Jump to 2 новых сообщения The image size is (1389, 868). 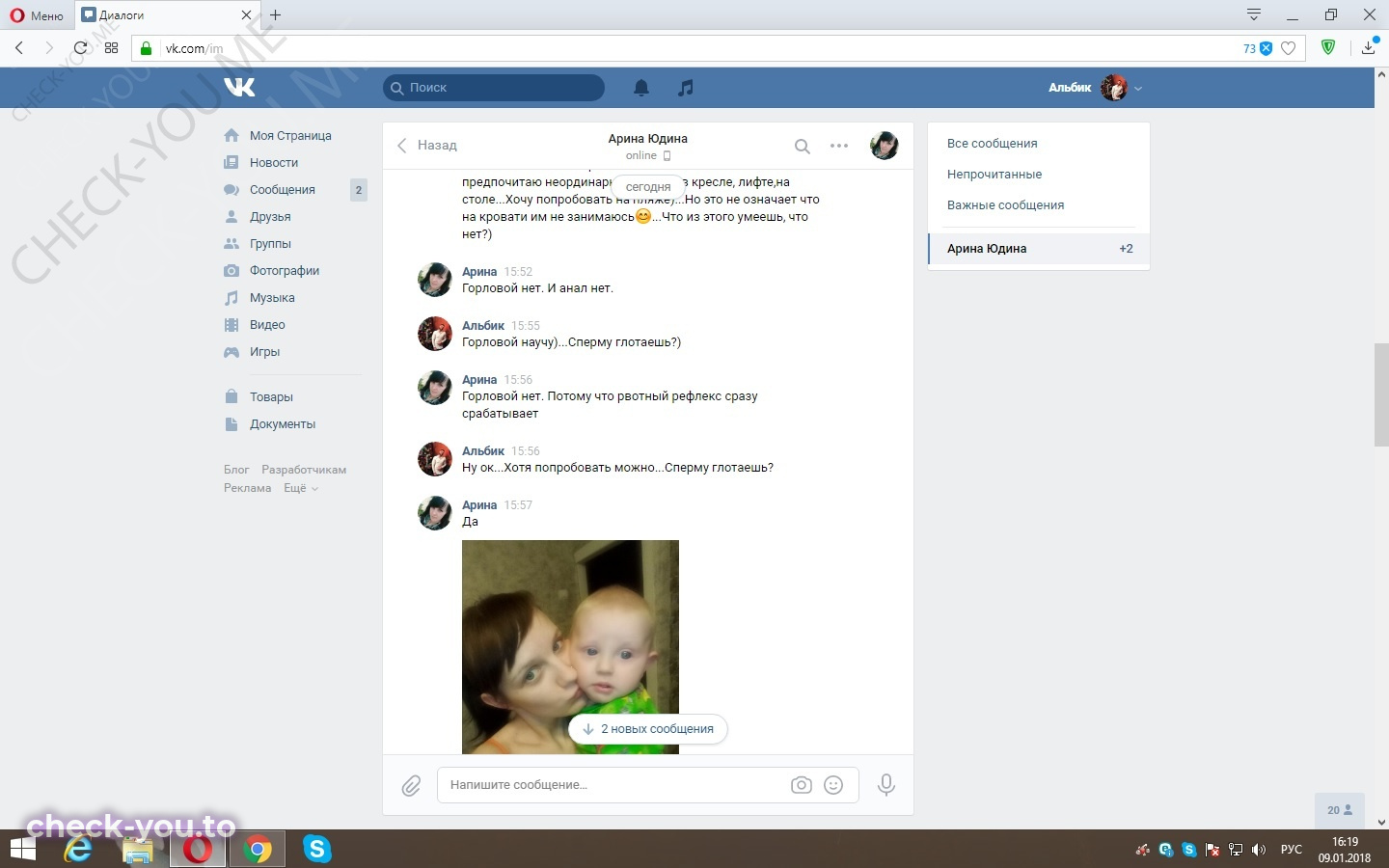pyautogui.click(x=648, y=729)
